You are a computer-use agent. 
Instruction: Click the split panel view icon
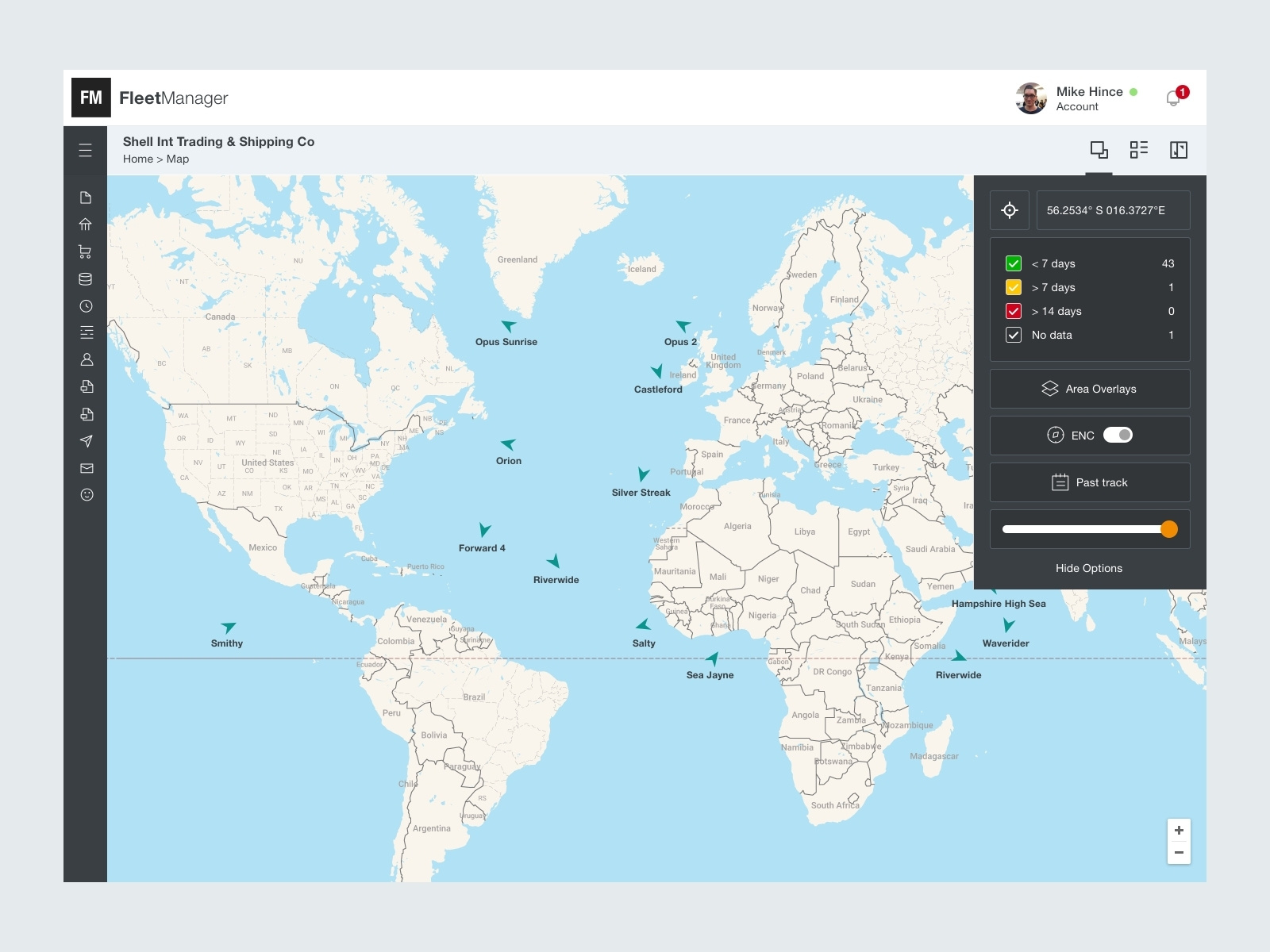coord(1180,149)
